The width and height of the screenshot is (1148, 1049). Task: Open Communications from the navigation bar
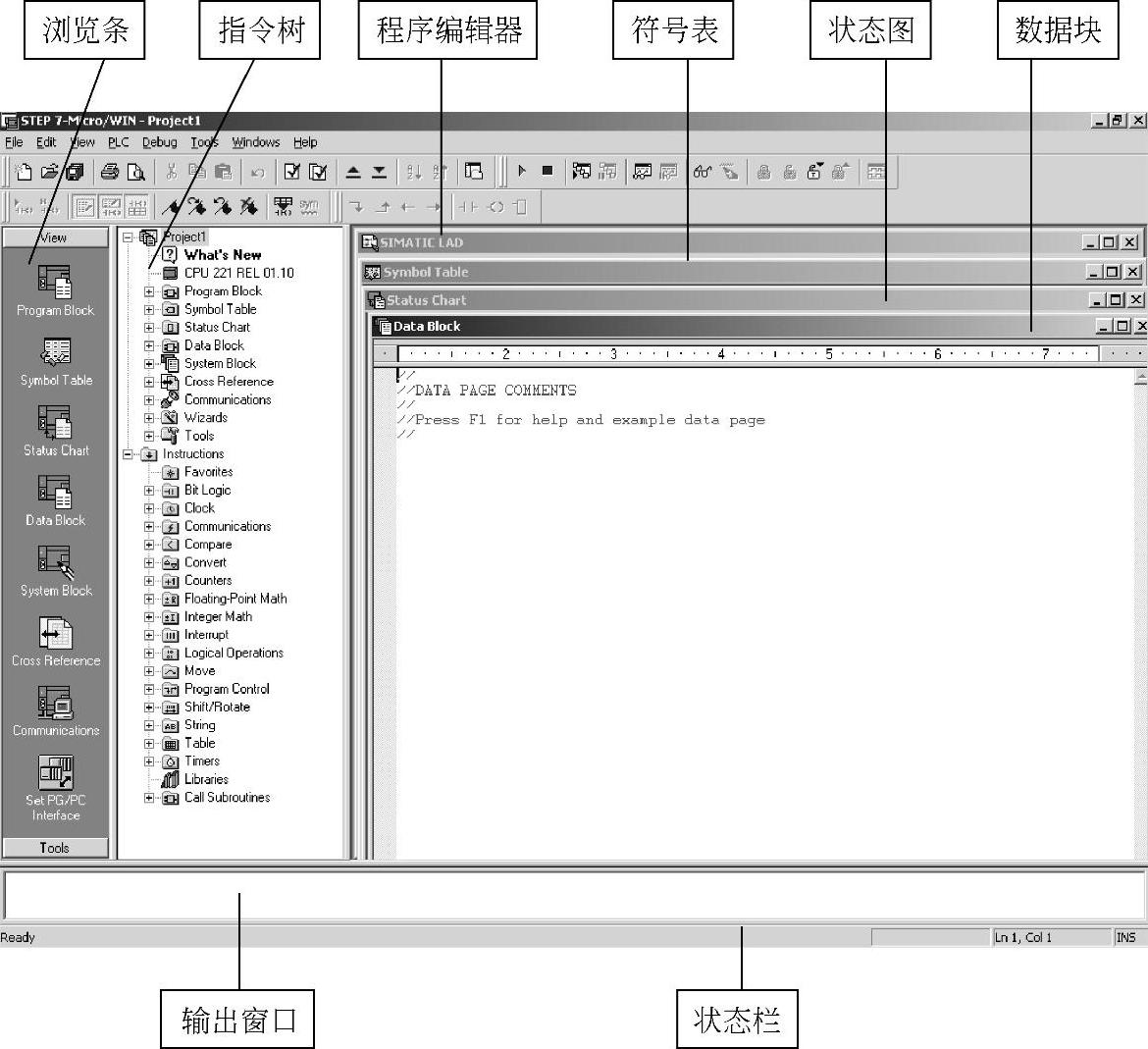pos(56,711)
